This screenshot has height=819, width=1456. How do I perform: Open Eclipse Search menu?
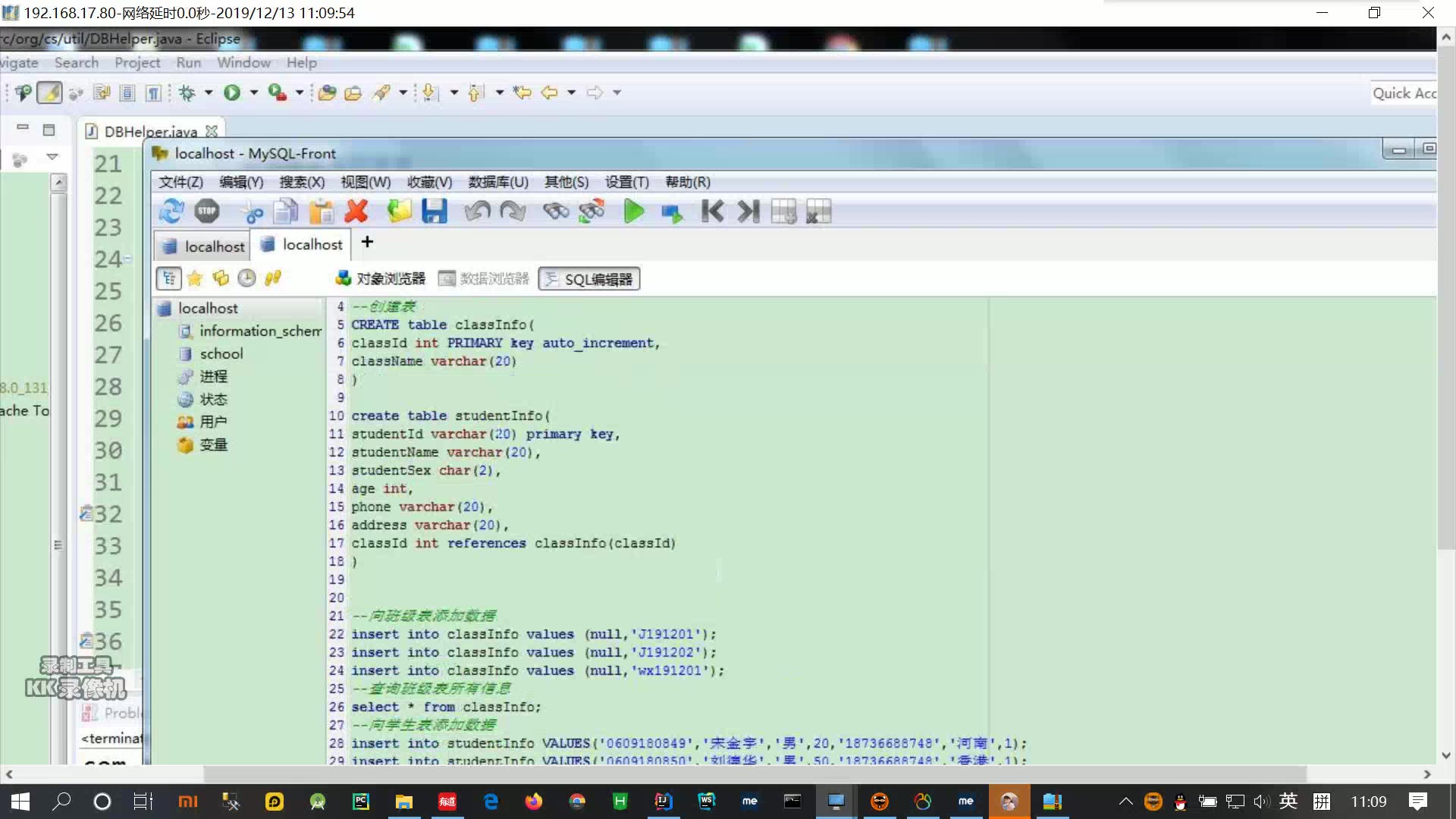tap(77, 63)
